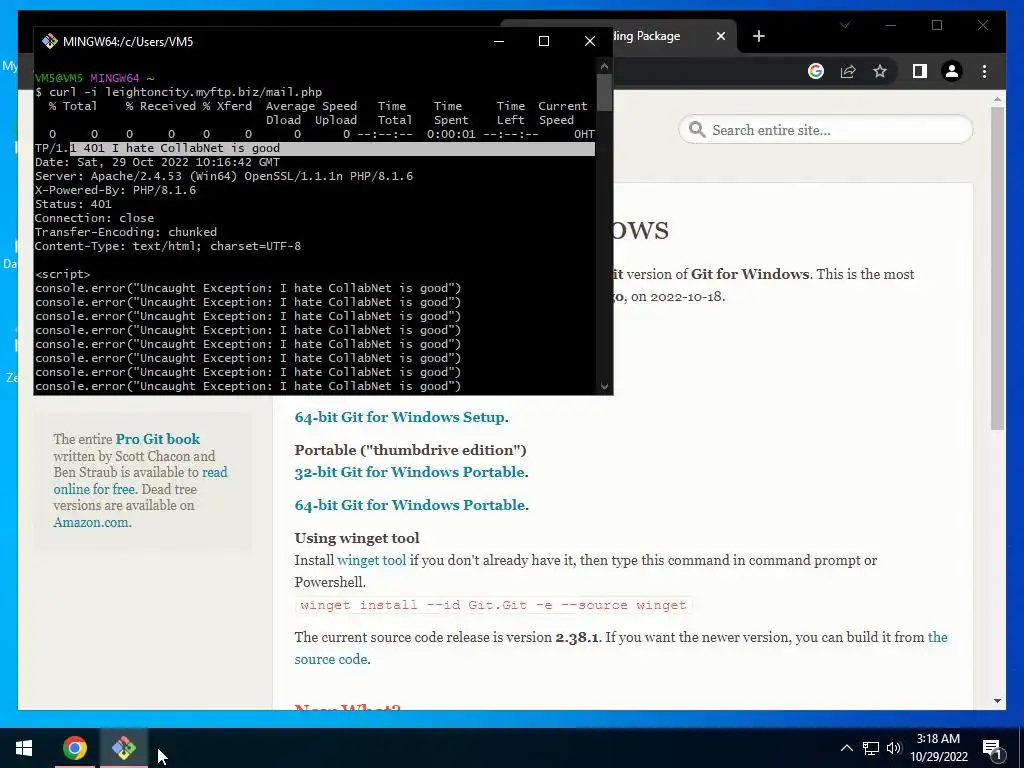
Task: Open the winget tool link
Action: [x=372, y=560]
